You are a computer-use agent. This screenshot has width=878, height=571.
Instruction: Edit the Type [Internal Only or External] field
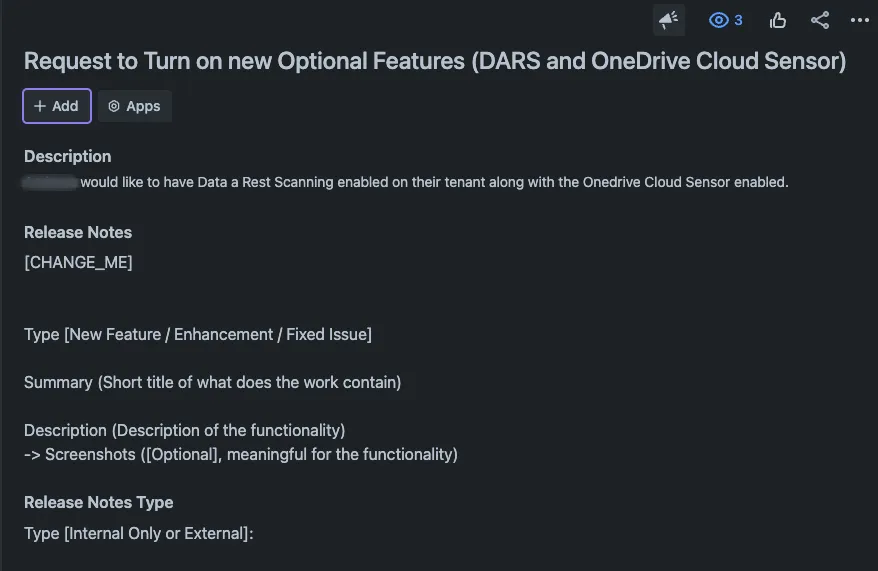139,533
